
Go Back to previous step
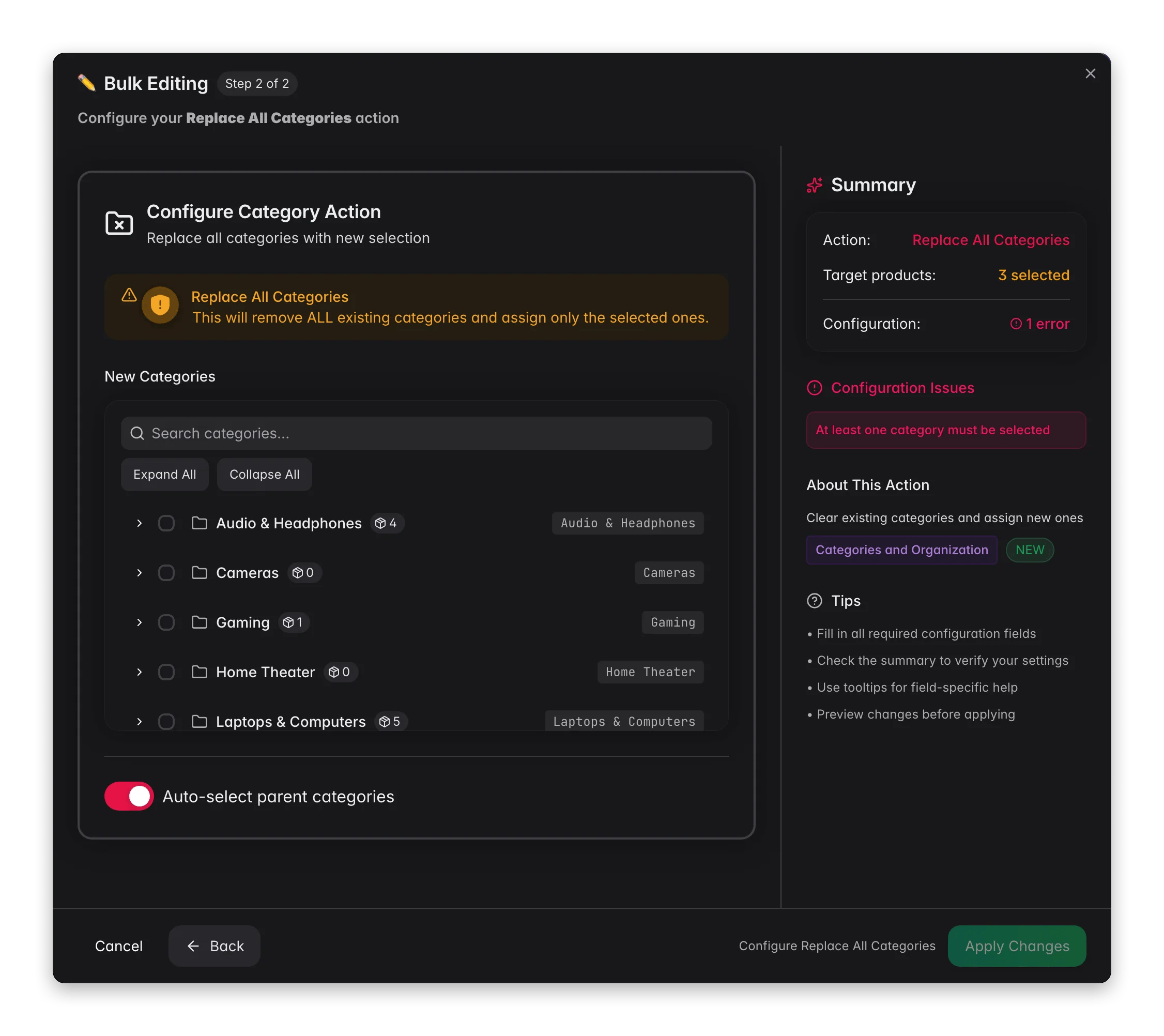tap(214, 946)
